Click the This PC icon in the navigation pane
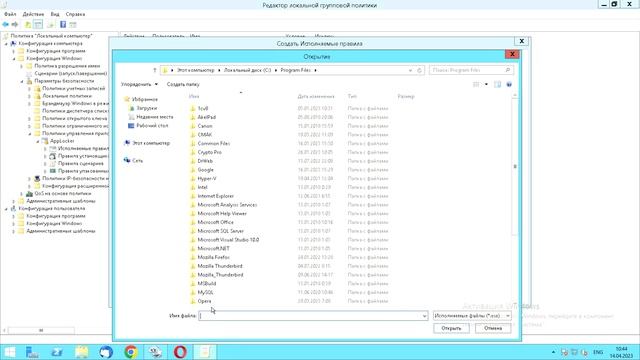Viewport: 640px width, 360px height. point(127,143)
